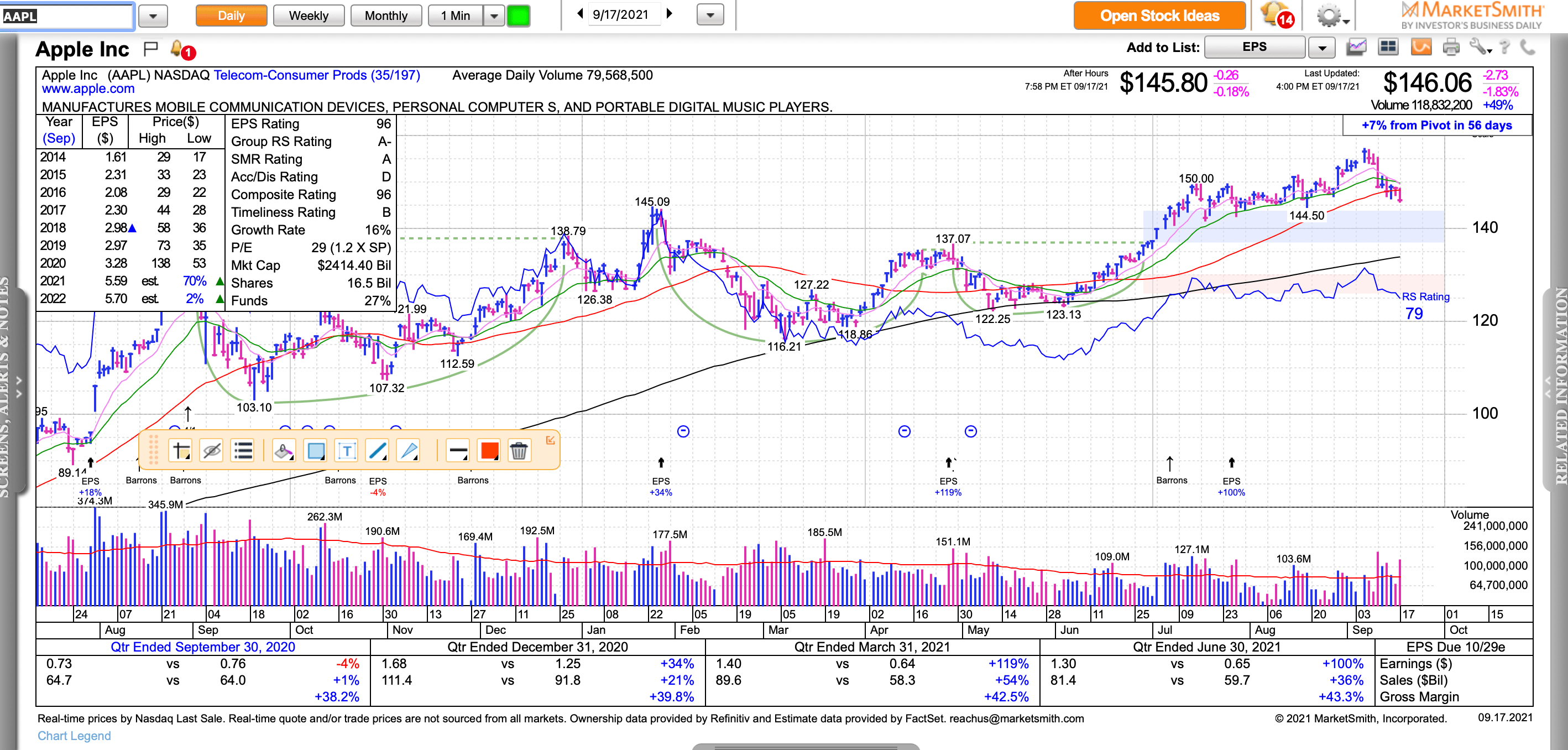Click the RS Rating 79 label
This screenshot has height=750, width=1568.
pyautogui.click(x=1425, y=305)
